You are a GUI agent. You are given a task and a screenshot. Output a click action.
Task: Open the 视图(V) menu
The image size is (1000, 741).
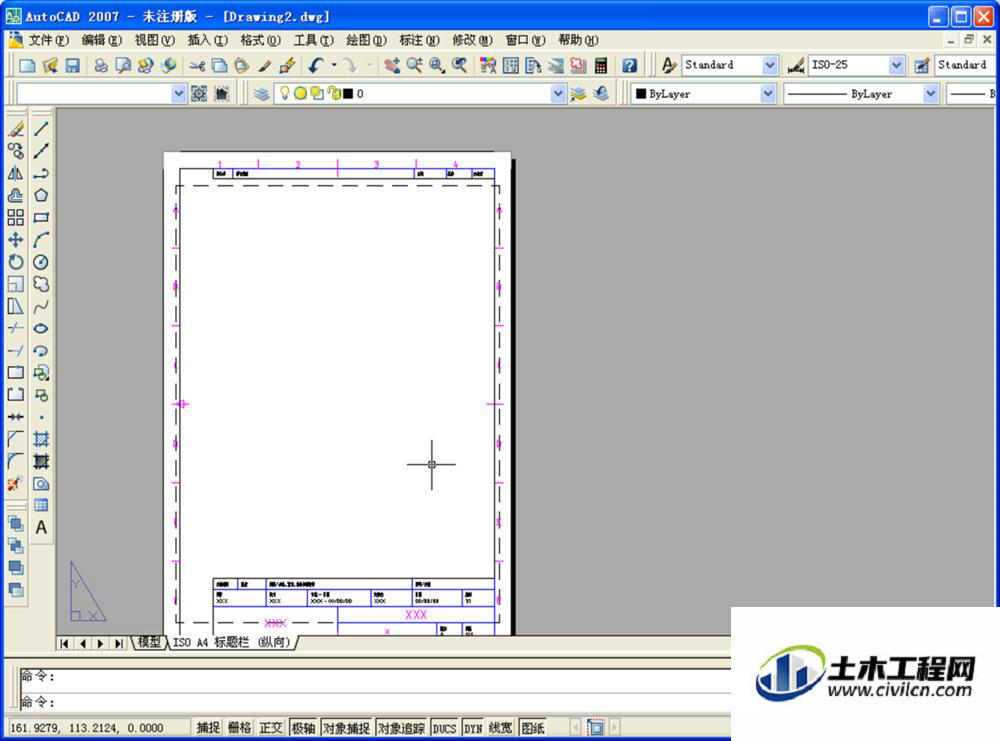click(155, 40)
